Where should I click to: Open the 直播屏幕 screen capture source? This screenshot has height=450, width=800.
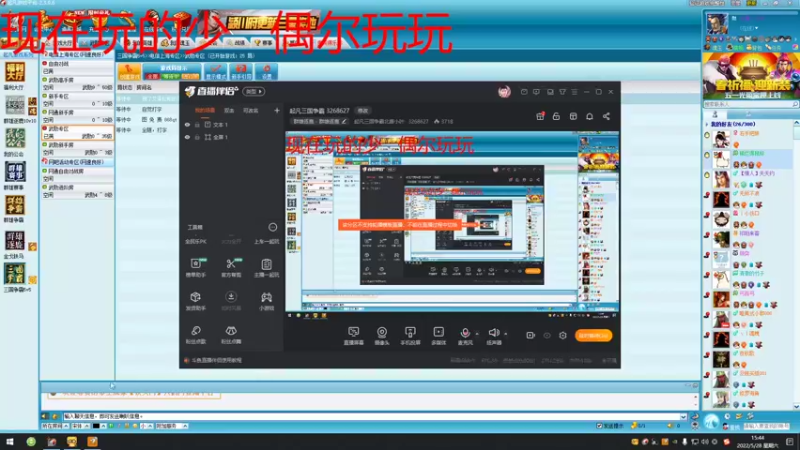pyautogui.click(x=354, y=336)
